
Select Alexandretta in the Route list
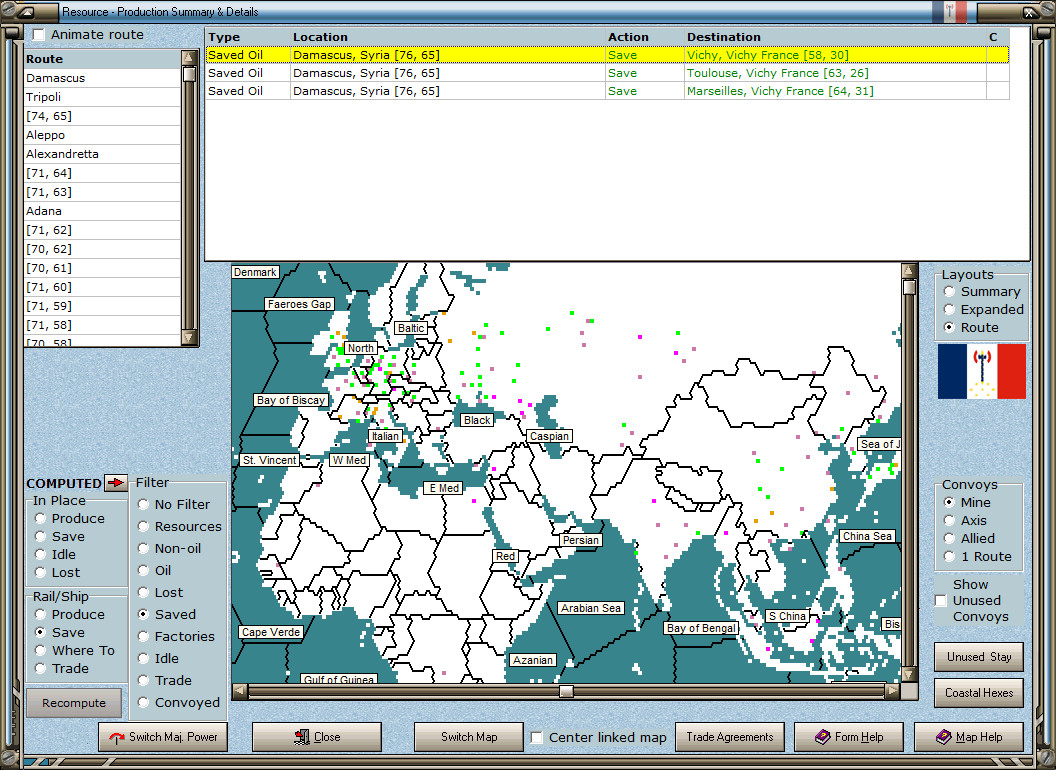coord(102,154)
